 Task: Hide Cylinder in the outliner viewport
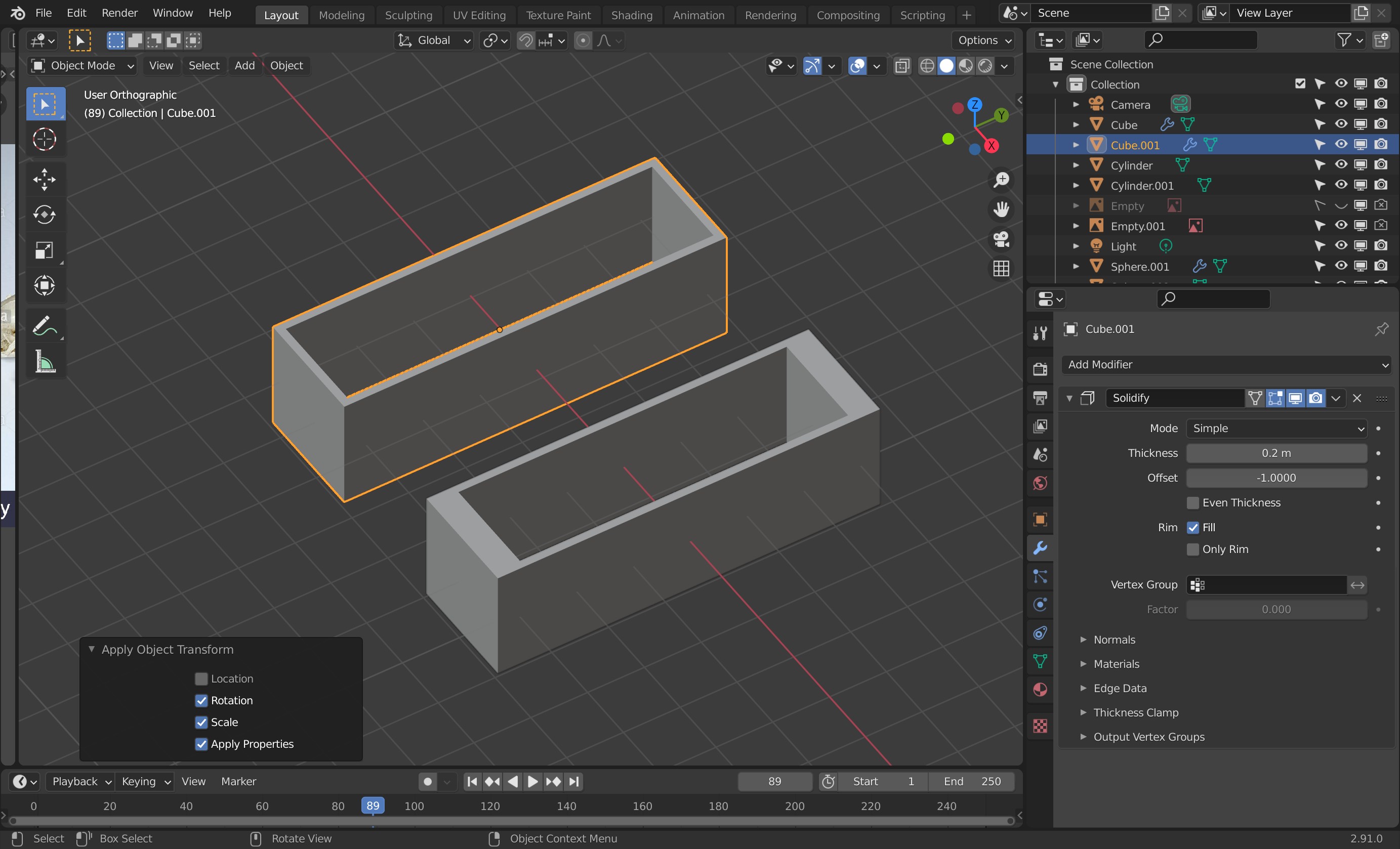pyautogui.click(x=1340, y=165)
